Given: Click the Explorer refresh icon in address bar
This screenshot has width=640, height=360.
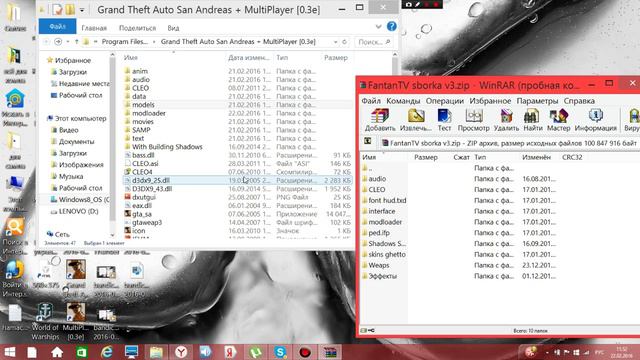Looking at the screenshot, I should point(344,42).
